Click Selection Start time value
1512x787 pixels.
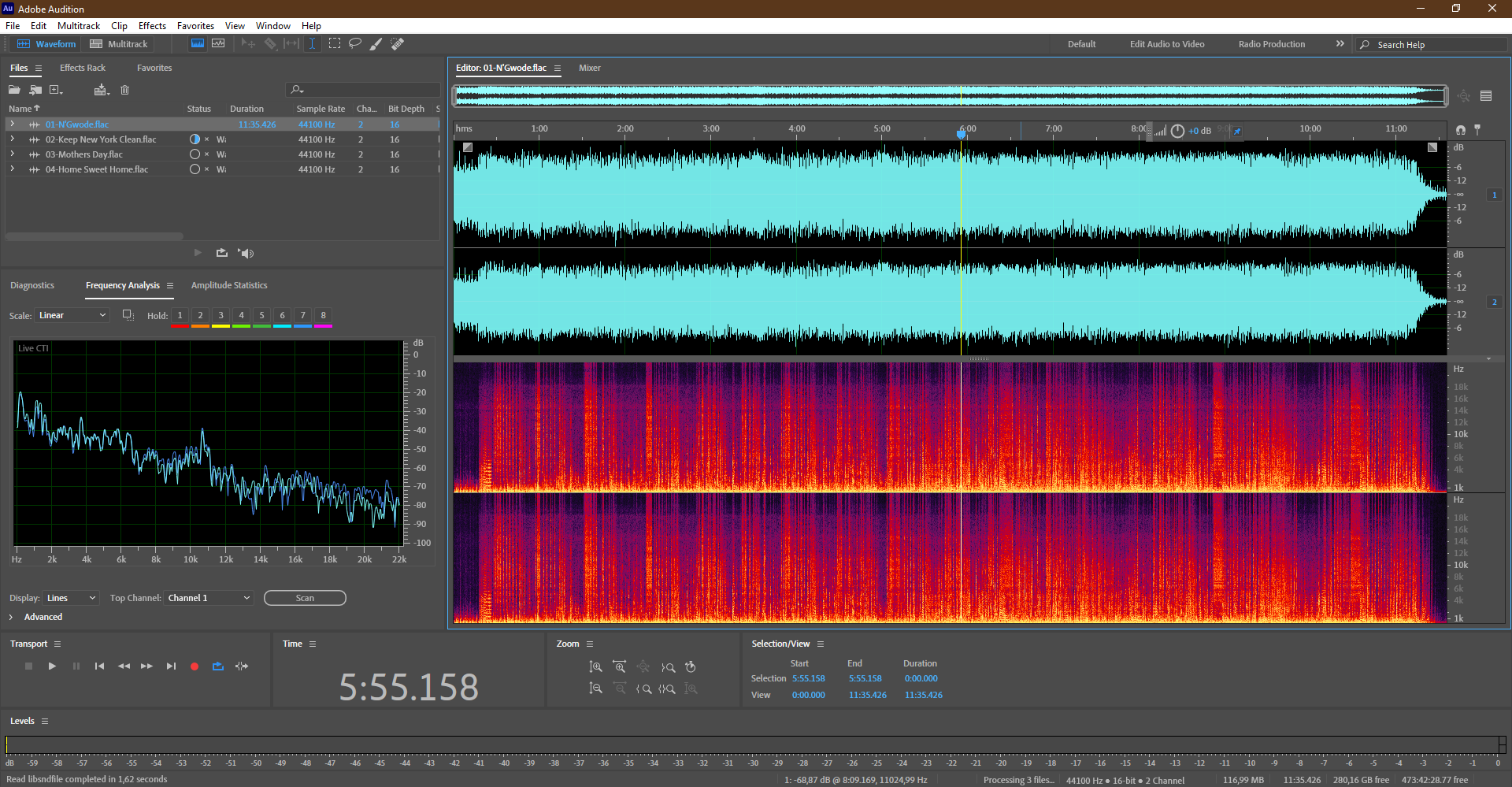pyautogui.click(x=809, y=678)
